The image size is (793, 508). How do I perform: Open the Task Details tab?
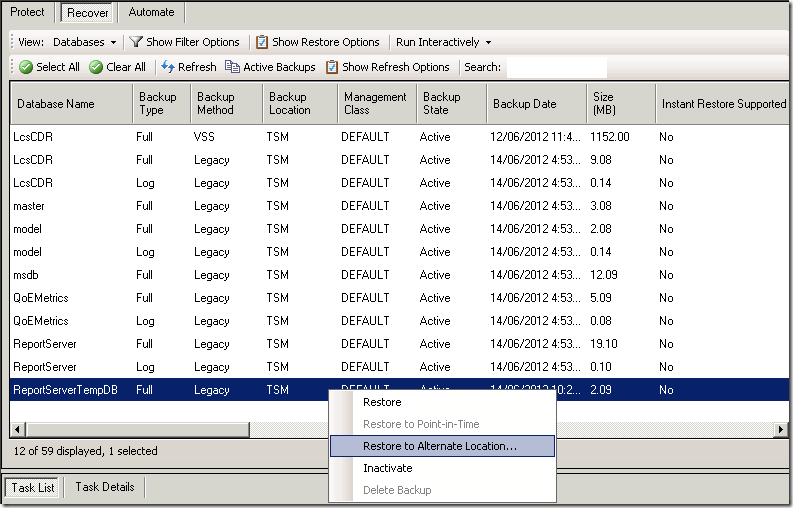coord(106,487)
